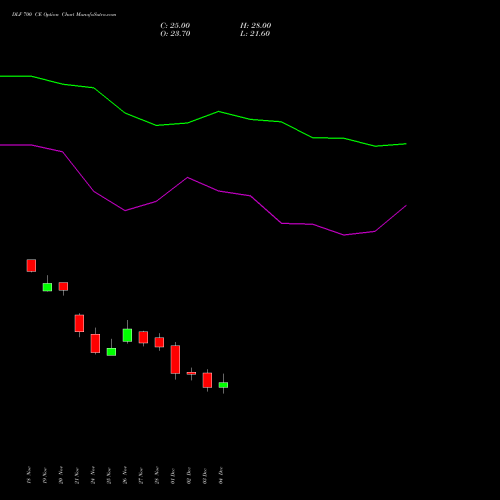Screen dimensions: 500x500
Task: Select the red candlestick for 21 Nov
Action: click(x=79, y=323)
